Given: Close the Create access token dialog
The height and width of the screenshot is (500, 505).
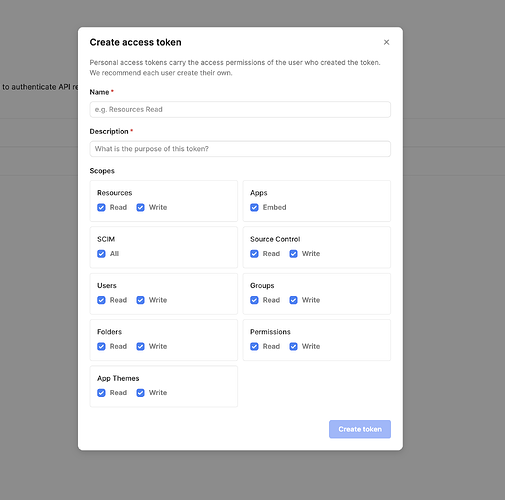Looking at the screenshot, I should (386, 42).
